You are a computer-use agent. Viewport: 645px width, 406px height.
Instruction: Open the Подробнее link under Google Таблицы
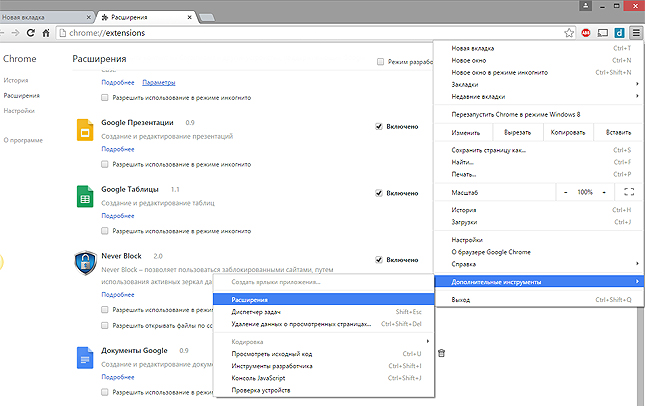coord(118,213)
